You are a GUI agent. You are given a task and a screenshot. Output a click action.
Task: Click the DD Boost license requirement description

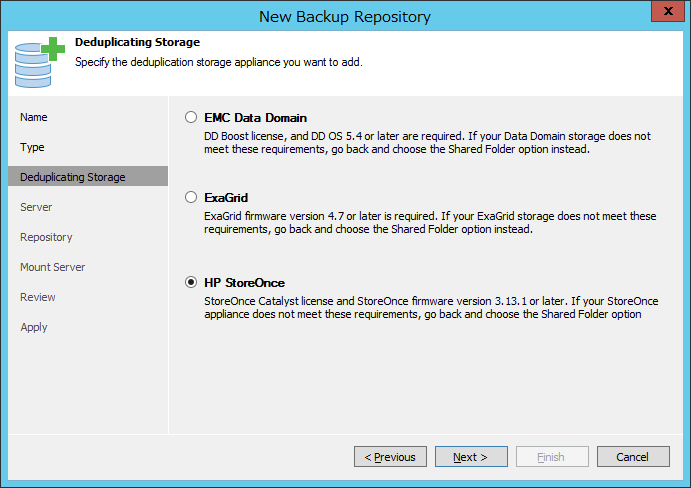coord(427,142)
